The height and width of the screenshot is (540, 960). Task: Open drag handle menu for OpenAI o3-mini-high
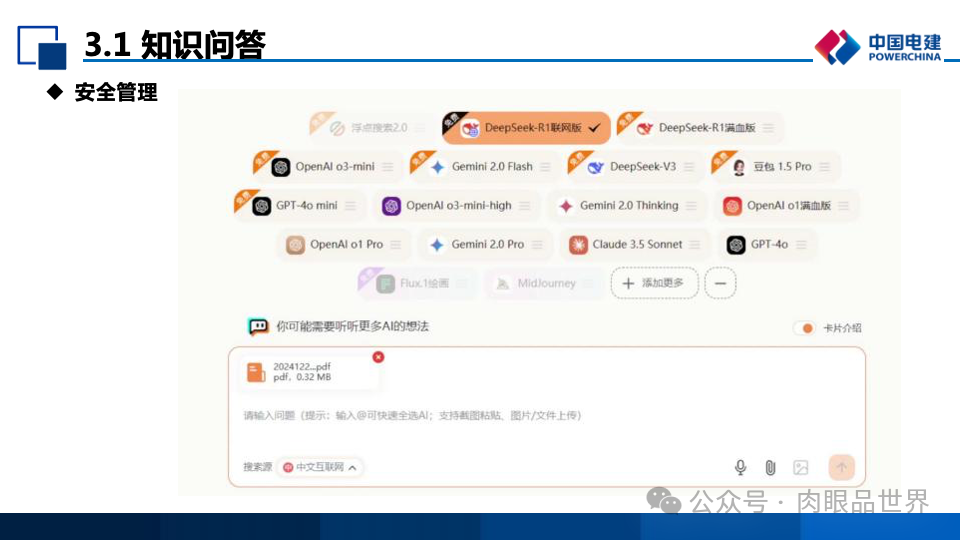[525, 206]
